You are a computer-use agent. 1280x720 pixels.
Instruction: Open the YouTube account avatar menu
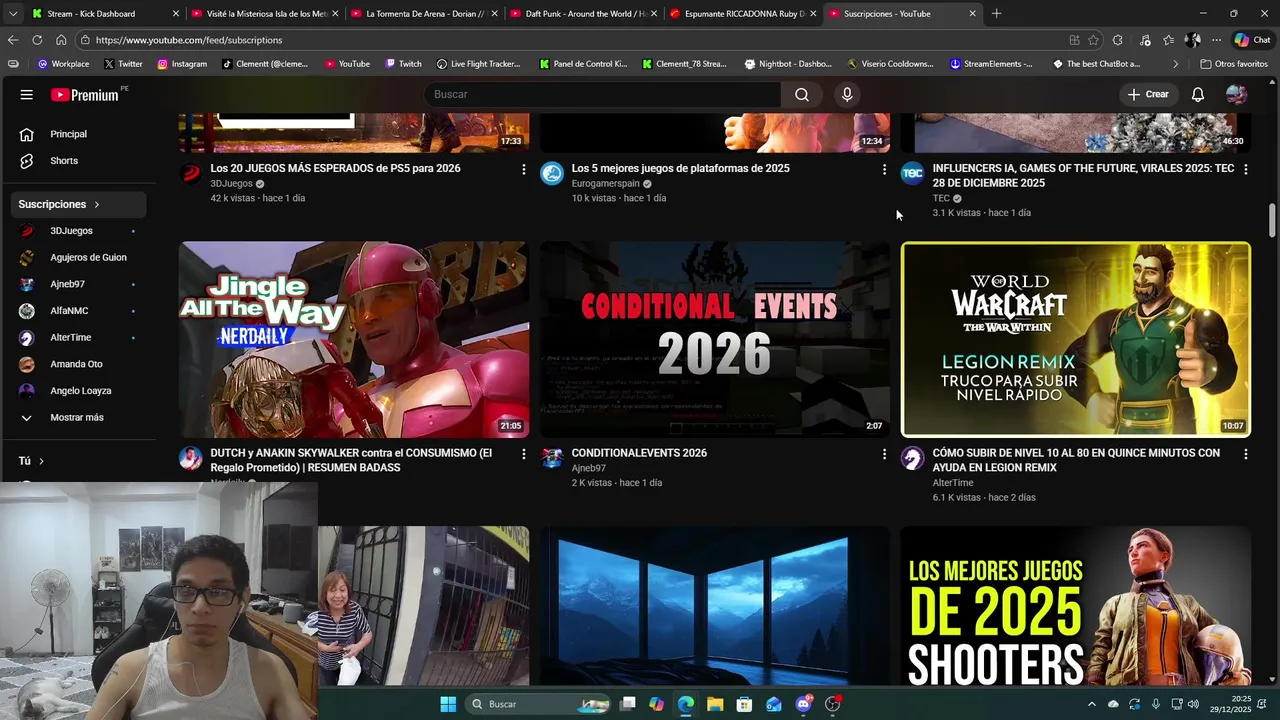pyautogui.click(x=1237, y=94)
